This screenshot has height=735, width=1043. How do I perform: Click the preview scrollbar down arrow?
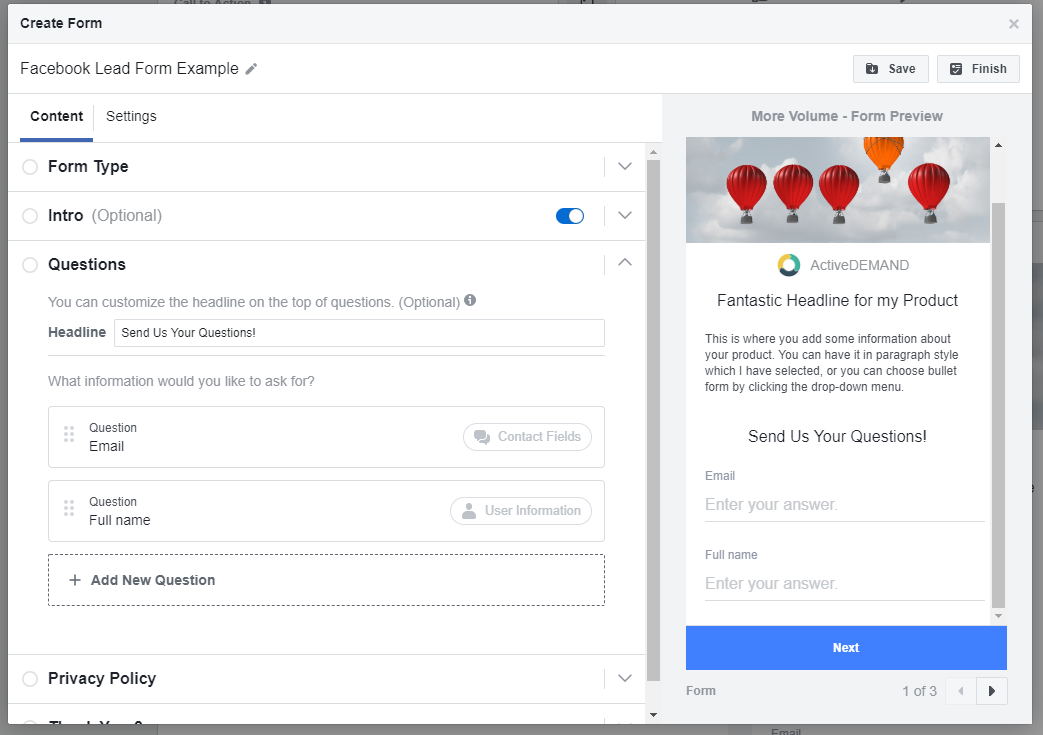click(x=998, y=616)
